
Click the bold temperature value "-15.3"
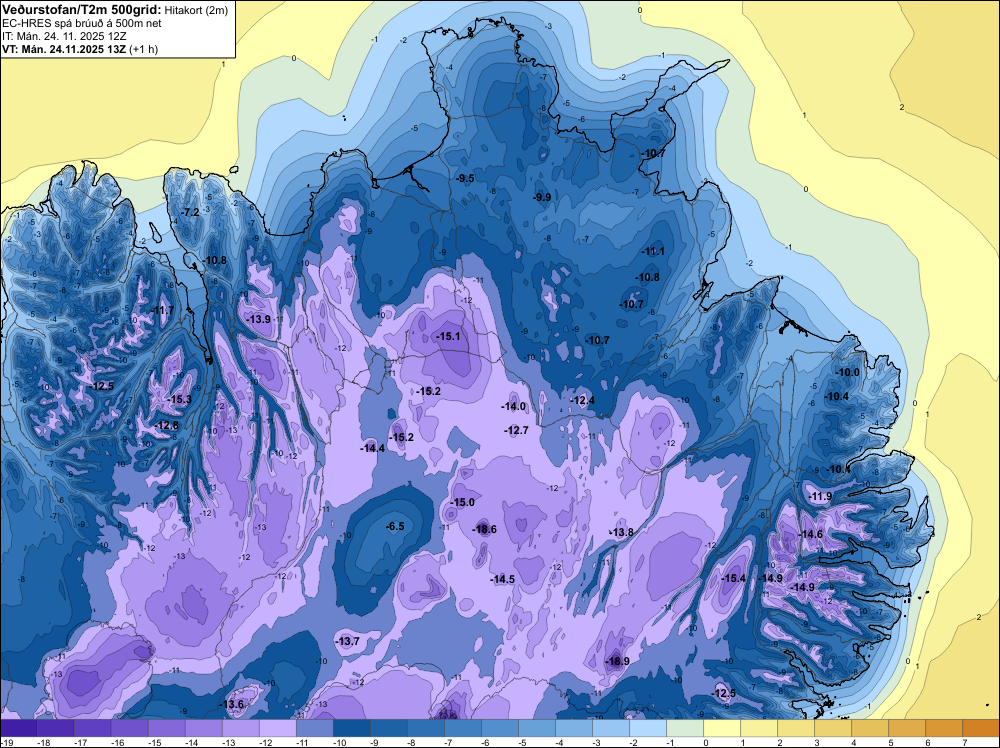tap(179, 399)
